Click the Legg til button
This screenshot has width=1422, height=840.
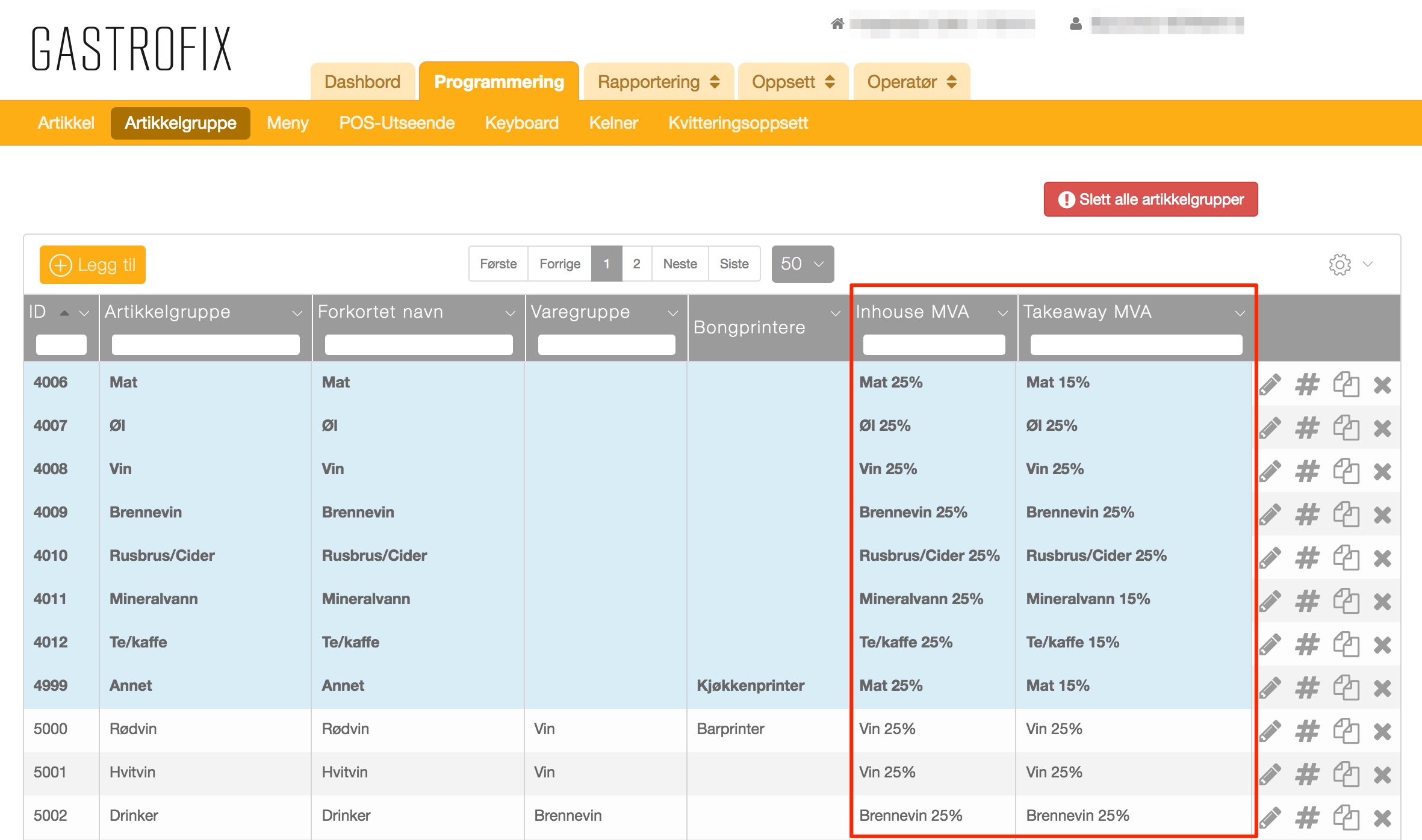click(93, 264)
